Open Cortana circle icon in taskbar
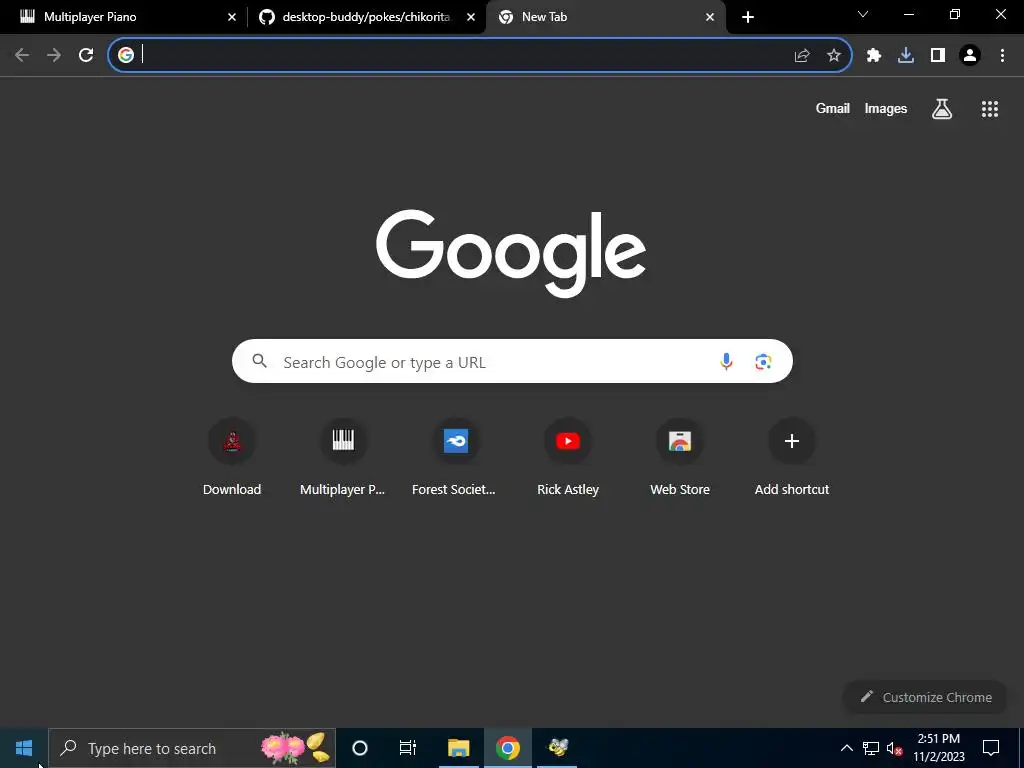The height and width of the screenshot is (768, 1024). click(x=360, y=748)
